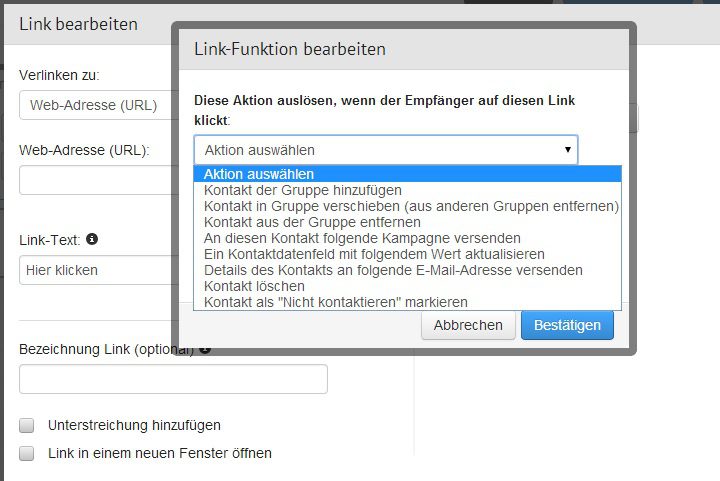Select Details des Kontakts an E-Mail-Adresse versenden

point(393,270)
